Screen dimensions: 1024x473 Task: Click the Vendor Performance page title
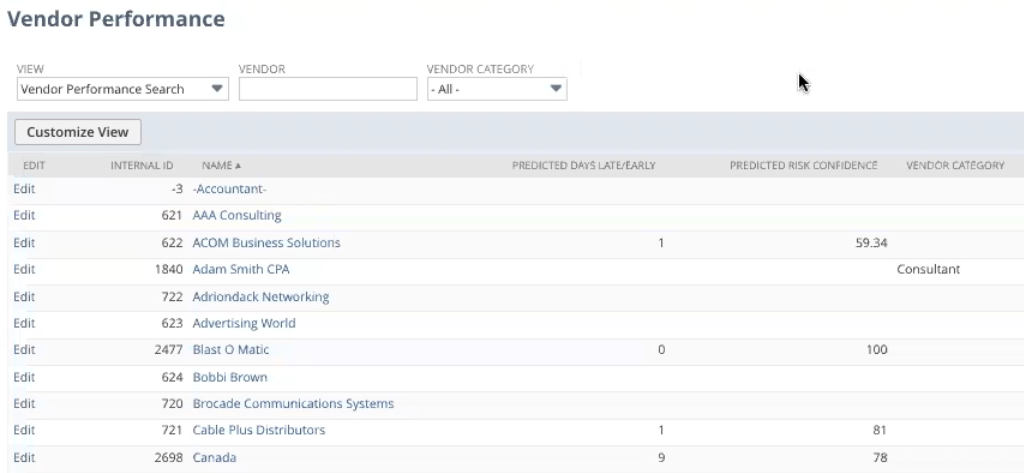point(116,18)
